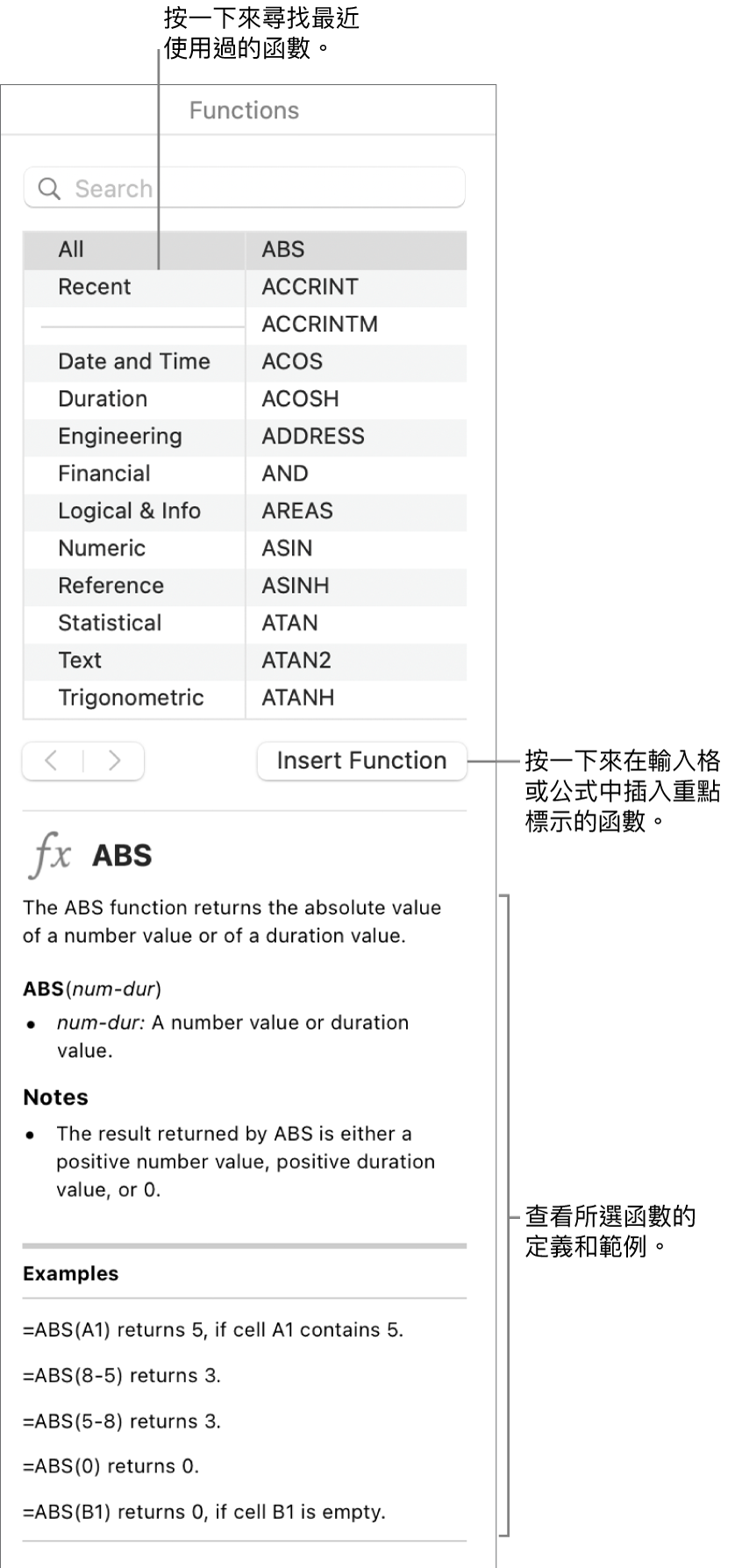Click the search magnifying glass icon
Screen dimensions: 742x1568
48,188
